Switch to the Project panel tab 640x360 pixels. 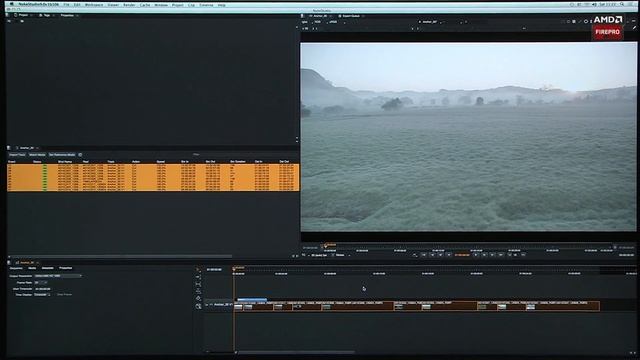[x=23, y=15]
